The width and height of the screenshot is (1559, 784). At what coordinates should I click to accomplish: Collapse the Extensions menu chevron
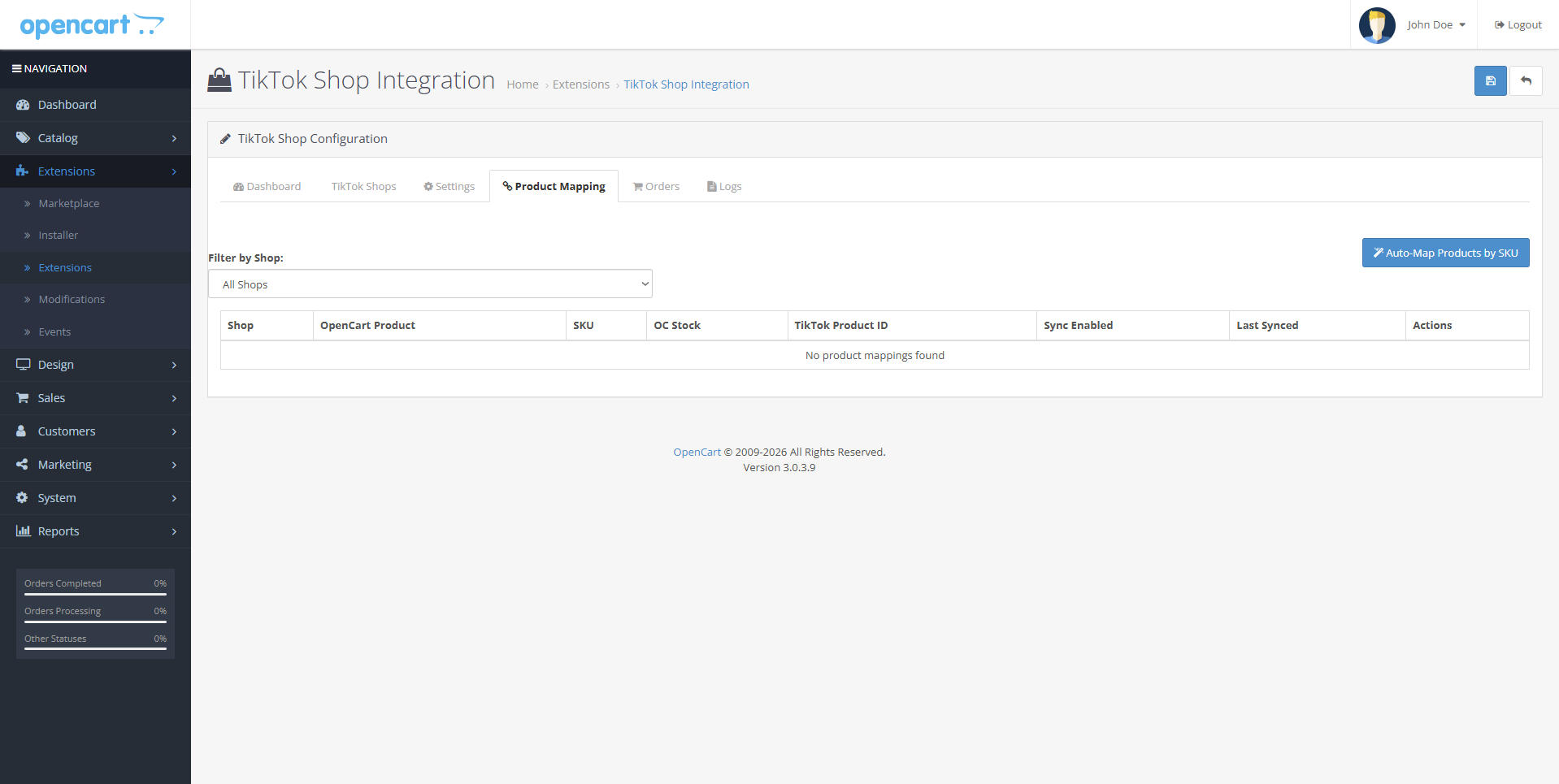tap(174, 172)
